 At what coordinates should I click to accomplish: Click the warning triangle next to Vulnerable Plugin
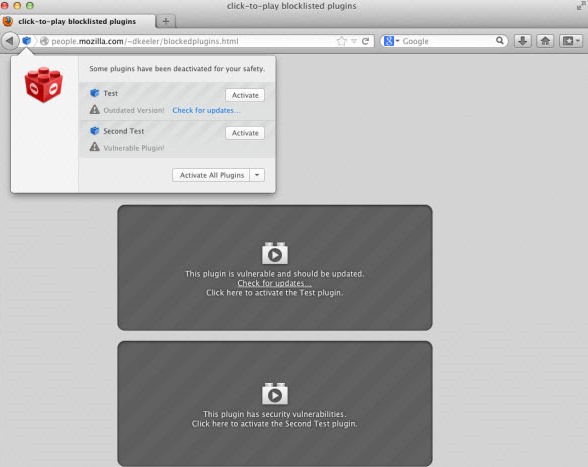tap(94, 147)
